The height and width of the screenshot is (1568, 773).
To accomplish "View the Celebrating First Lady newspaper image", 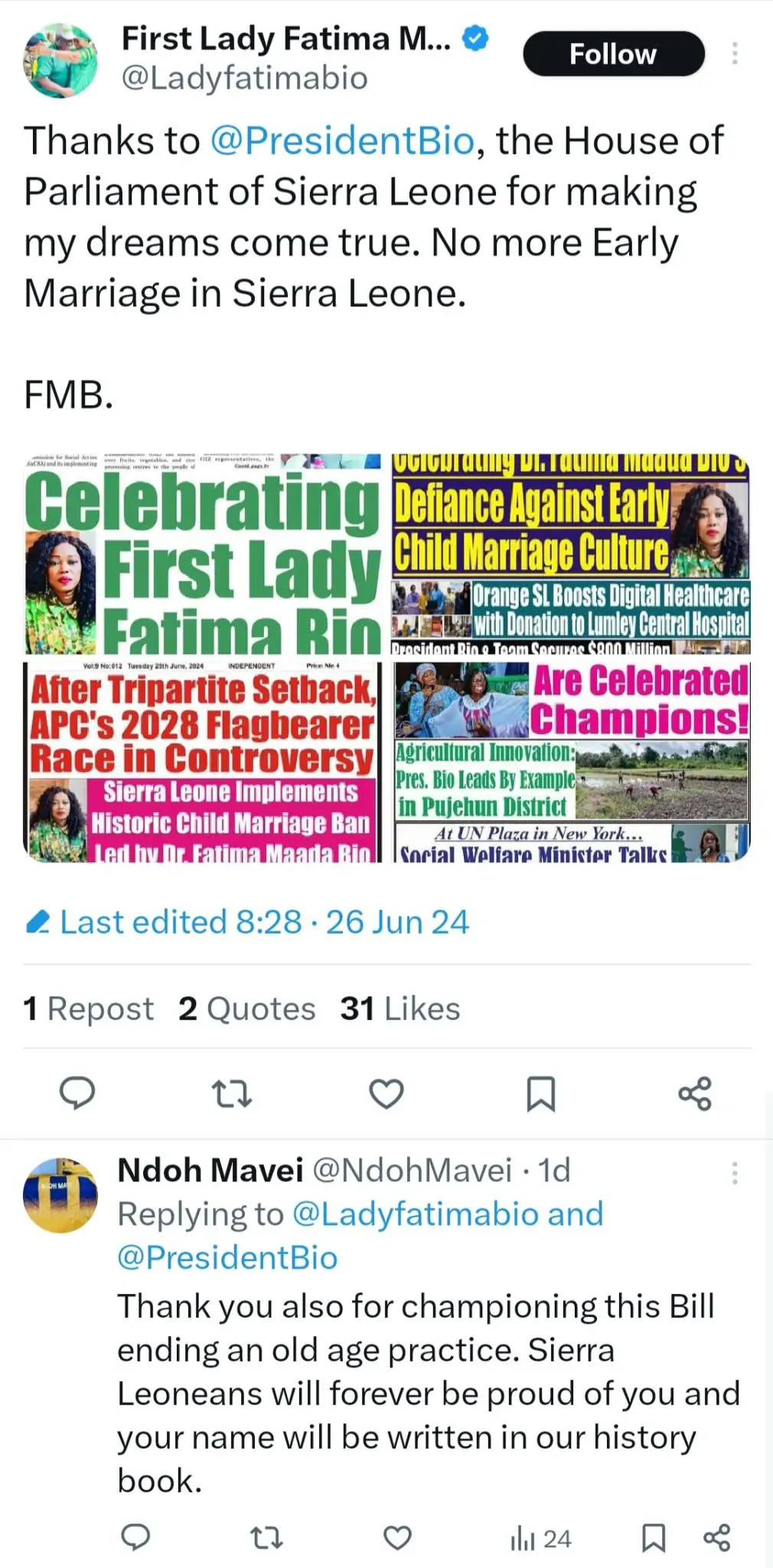I will [x=203, y=554].
